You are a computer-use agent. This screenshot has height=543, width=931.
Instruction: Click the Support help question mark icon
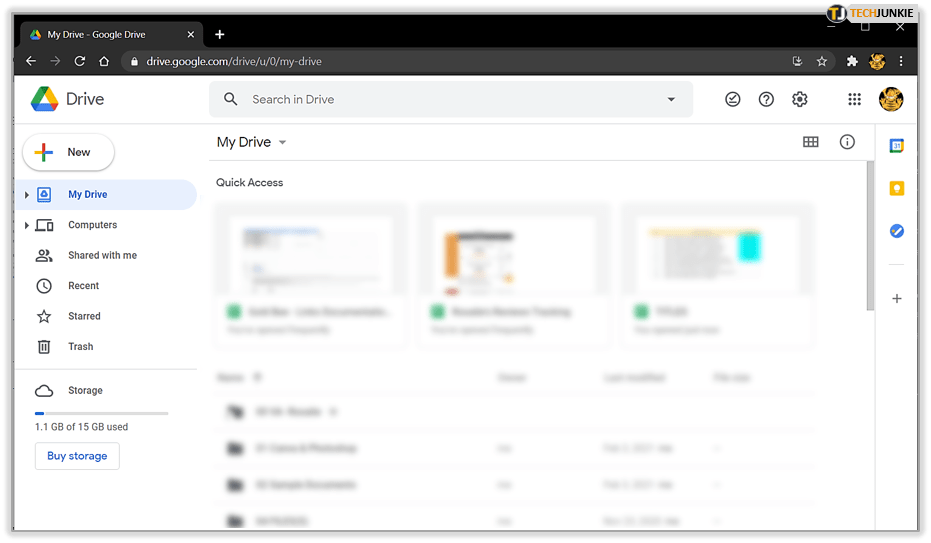point(766,99)
